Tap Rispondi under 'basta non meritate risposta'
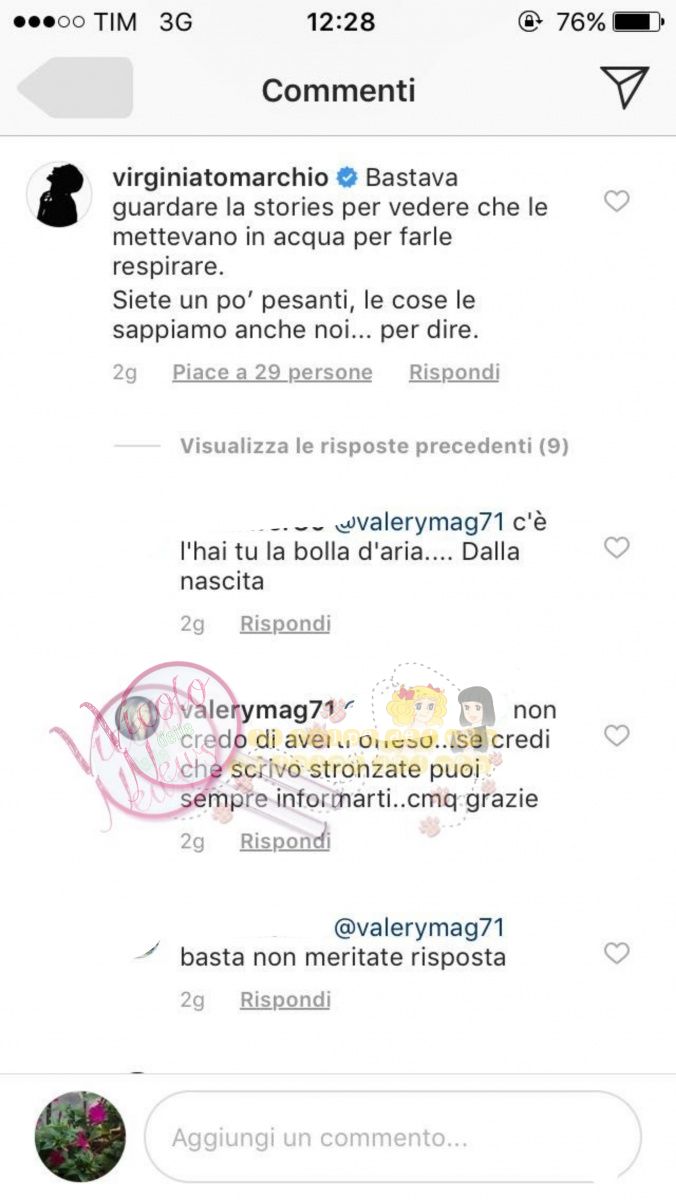Viewport: 676px width, 1200px height. tap(285, 1000)
